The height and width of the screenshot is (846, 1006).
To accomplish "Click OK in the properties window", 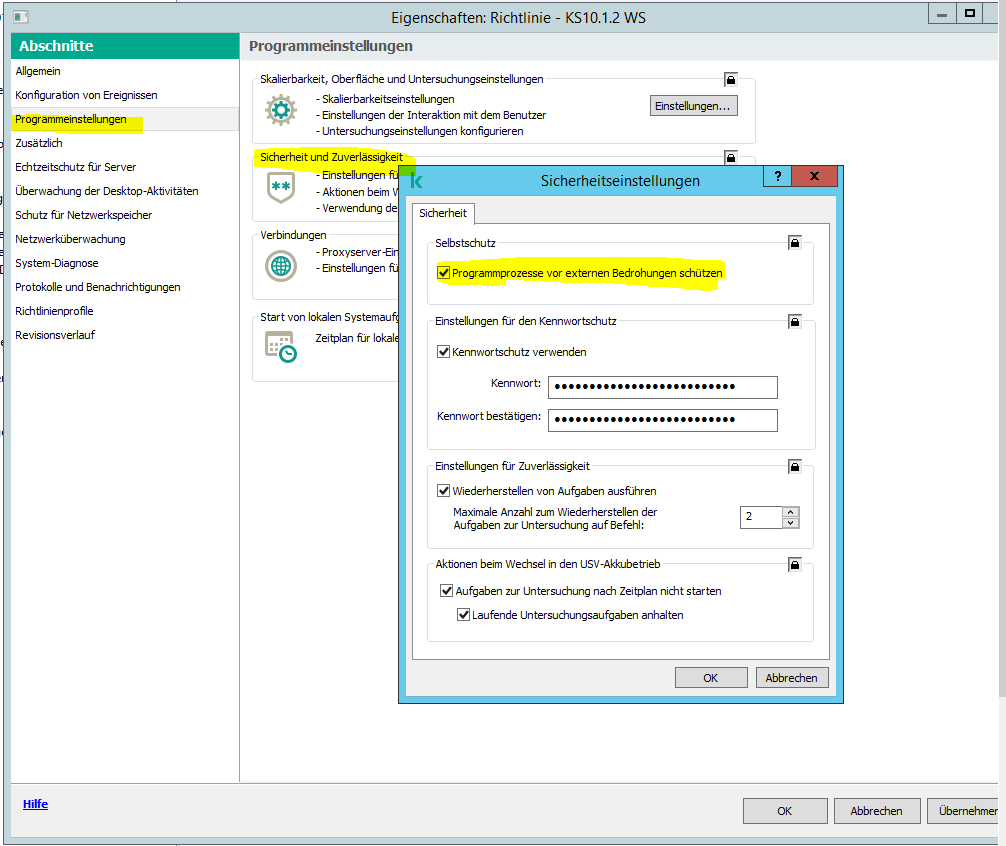I will [x=785, y=811].
